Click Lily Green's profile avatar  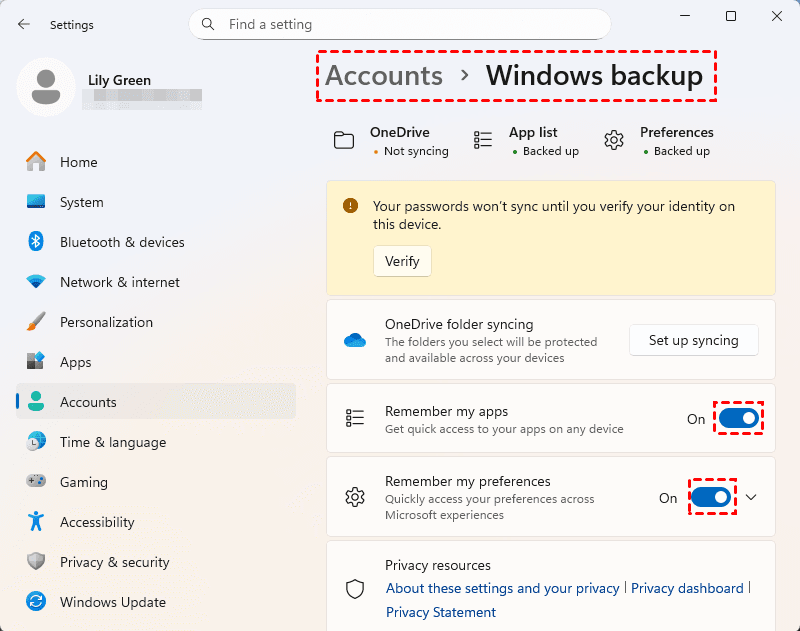tap(45, 87)
